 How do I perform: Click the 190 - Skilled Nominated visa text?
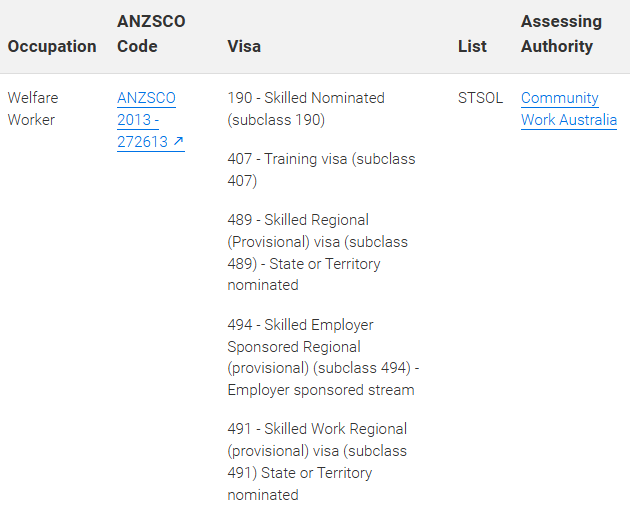coord(306,98)
